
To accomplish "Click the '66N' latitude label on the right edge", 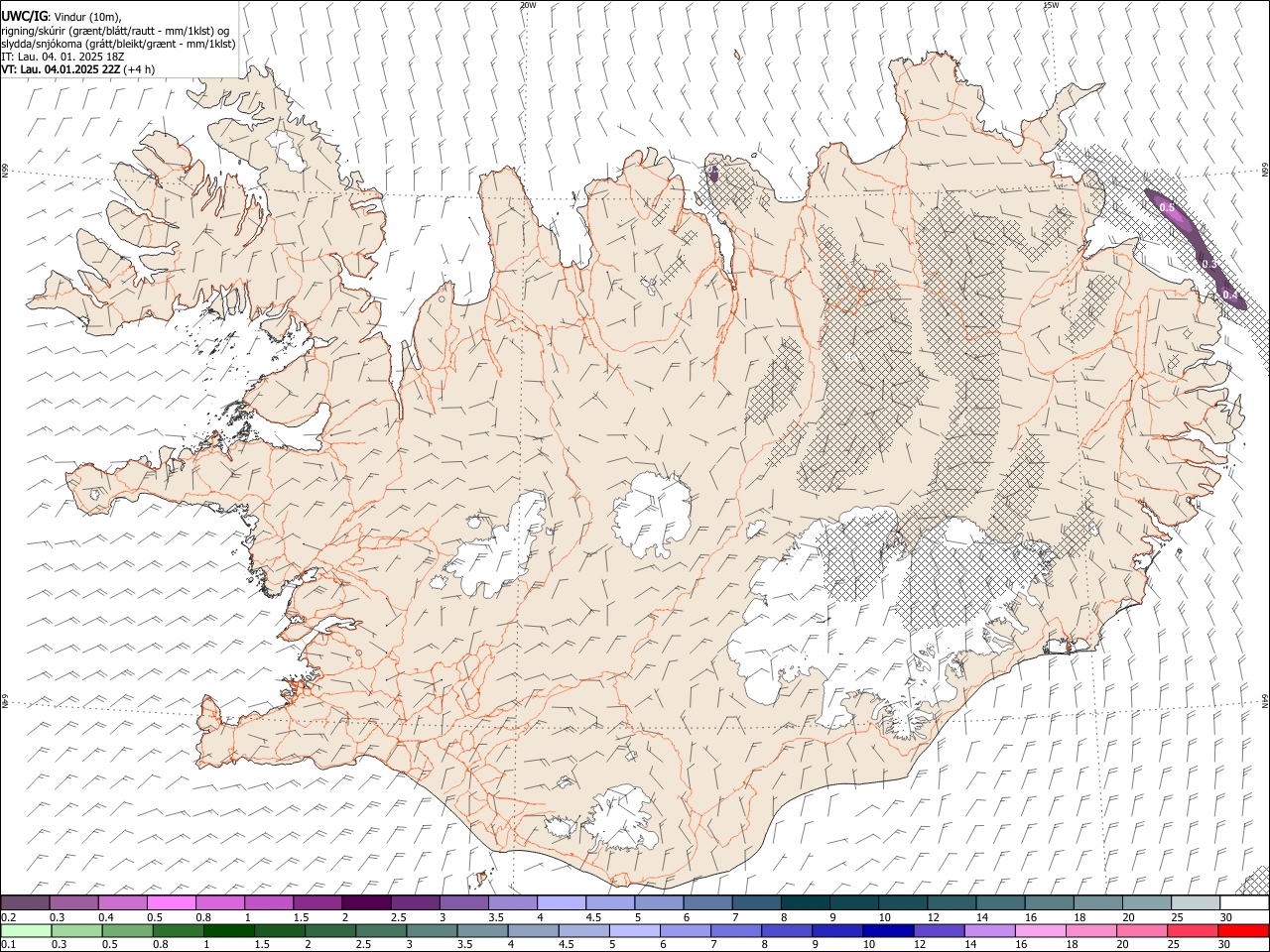I will click(x=1265, y=171).
